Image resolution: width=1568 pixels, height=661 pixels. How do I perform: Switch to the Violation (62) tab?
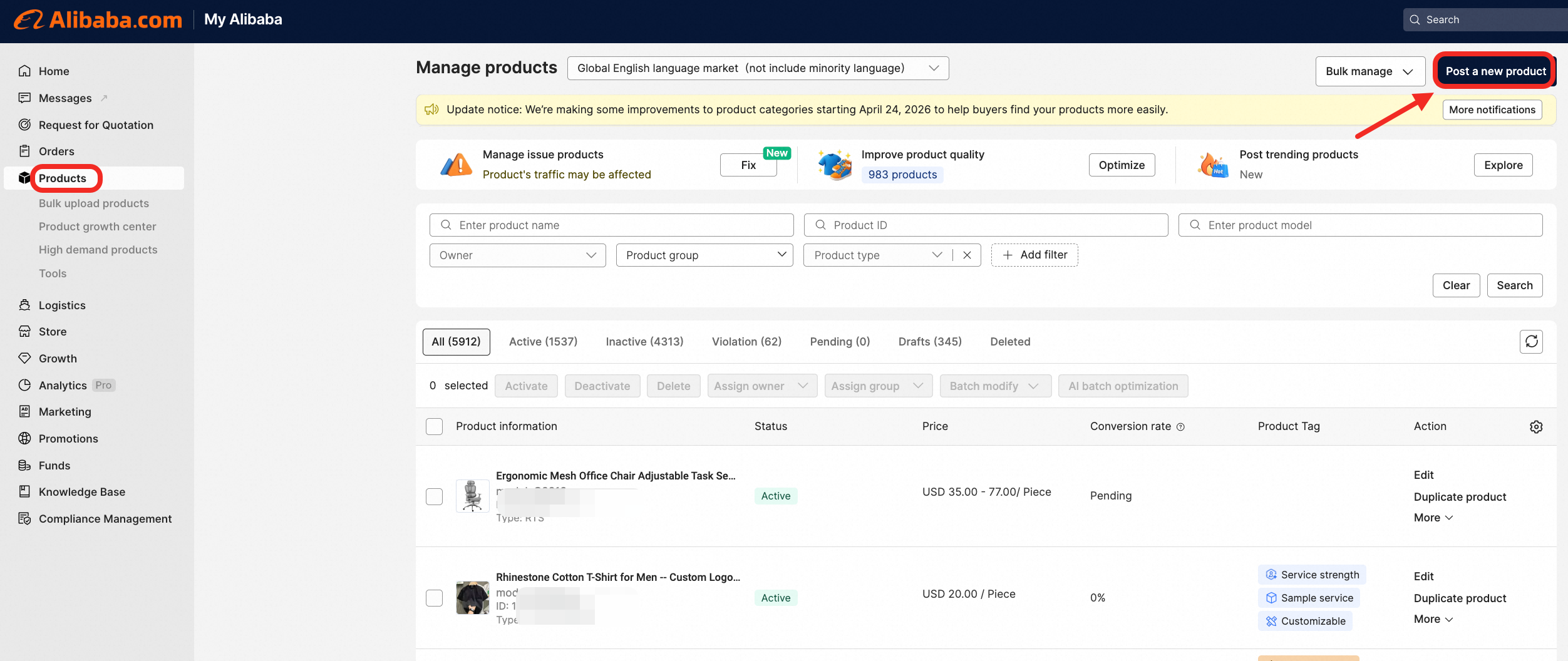[x=746, y=342]
